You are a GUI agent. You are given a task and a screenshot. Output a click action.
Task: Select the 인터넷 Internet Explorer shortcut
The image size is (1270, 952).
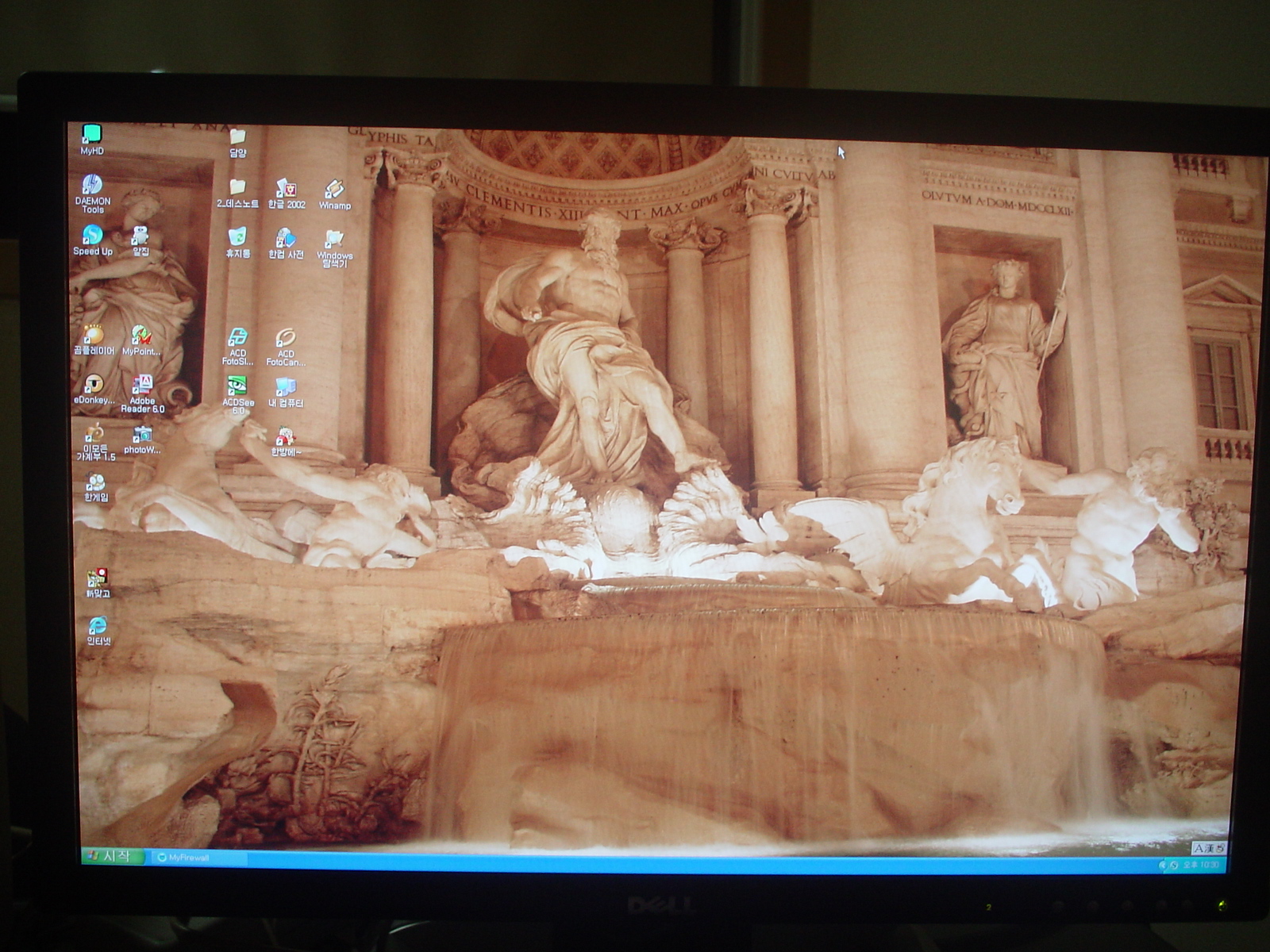point(98,627)
